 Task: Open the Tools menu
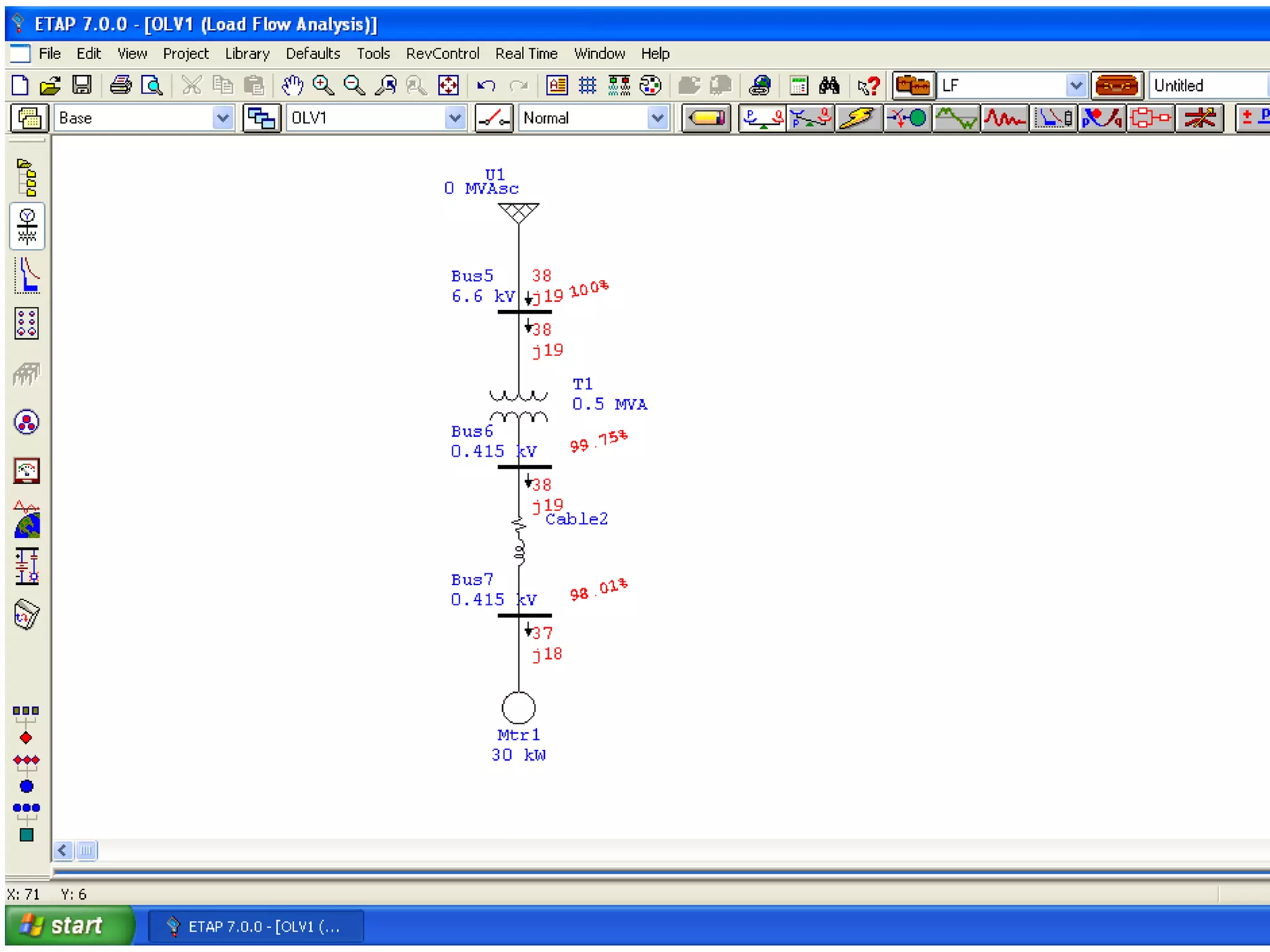tap(373, 53)
